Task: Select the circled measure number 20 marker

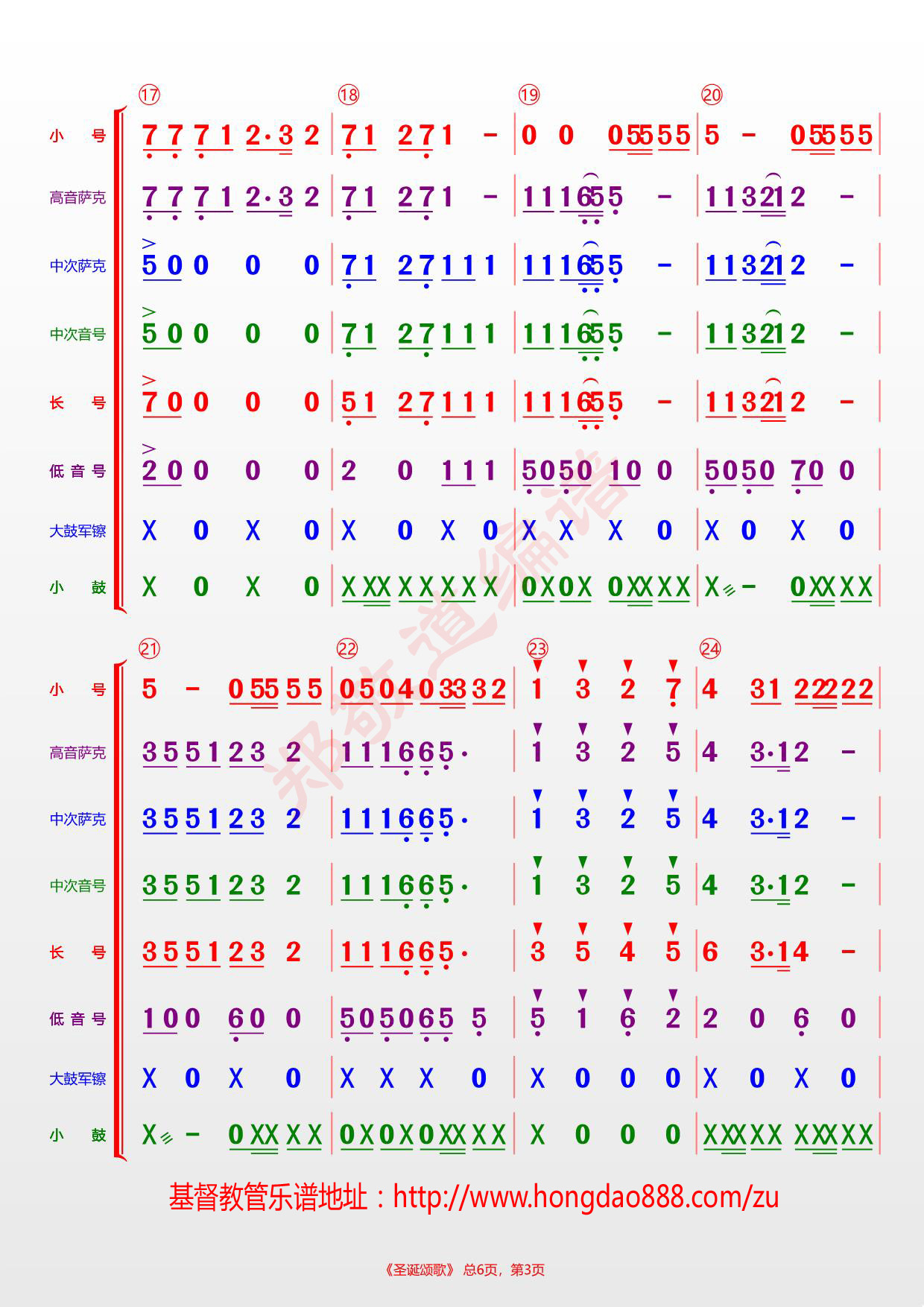Action: point(712,95)
